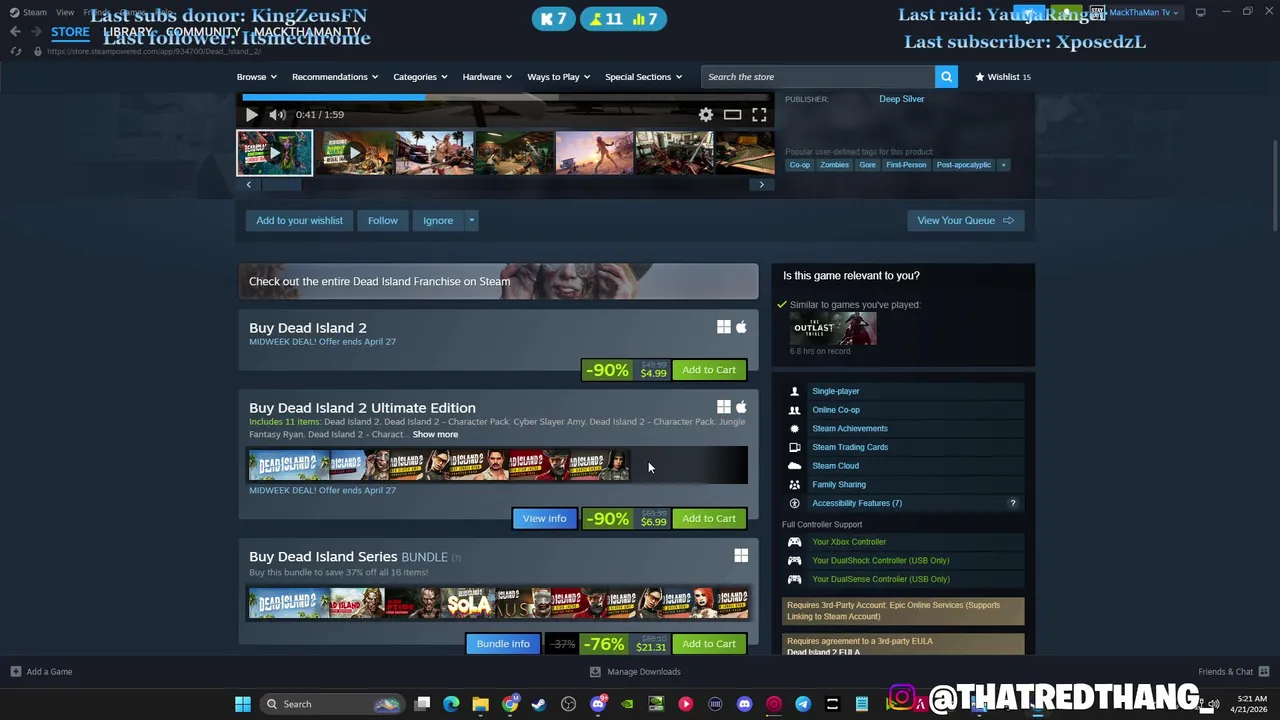Image resolution: width=1280 pixels, height=720 pixels.
Task: Toggle fullscreen on the trailer player
Action: pos(759,115)
